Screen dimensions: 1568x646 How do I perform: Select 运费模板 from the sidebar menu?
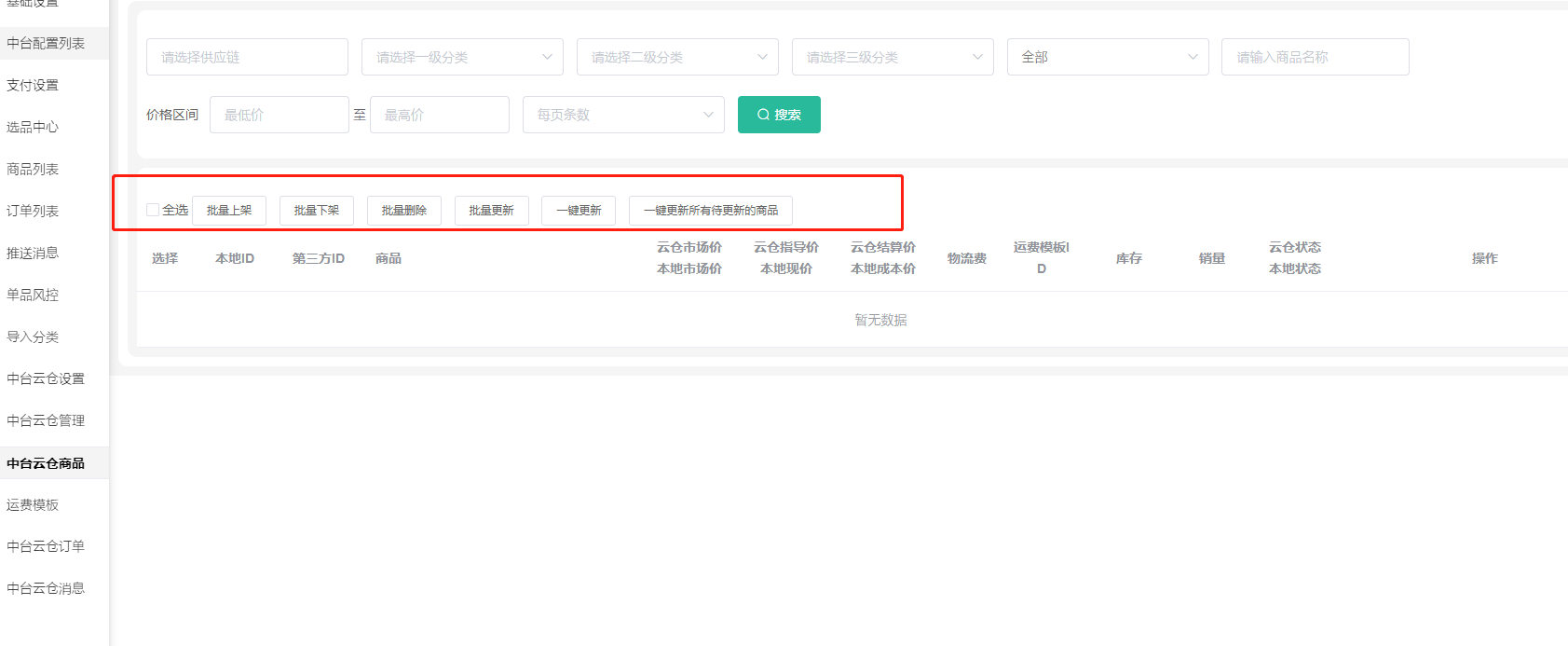pos(33,504)
